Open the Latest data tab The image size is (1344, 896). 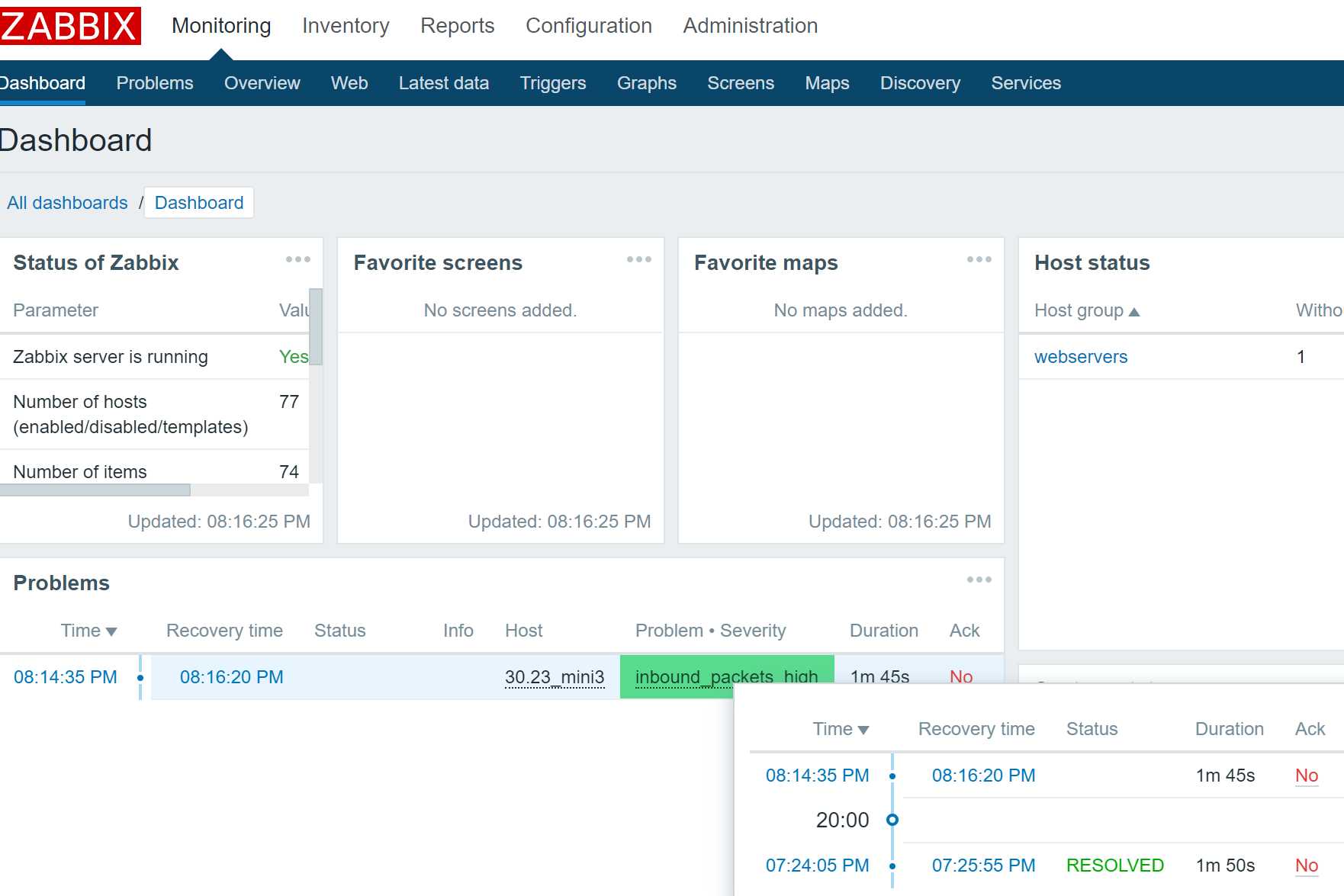coord(444,83)
